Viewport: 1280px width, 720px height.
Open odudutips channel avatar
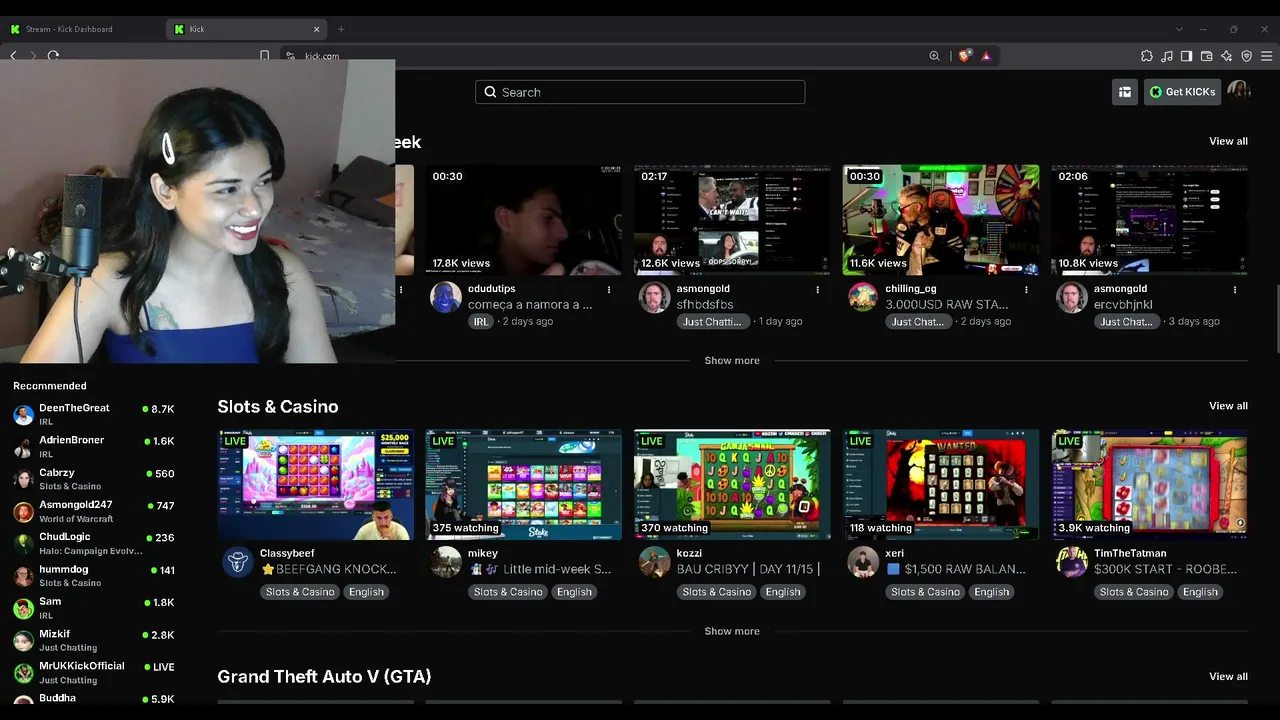point(446,297)
